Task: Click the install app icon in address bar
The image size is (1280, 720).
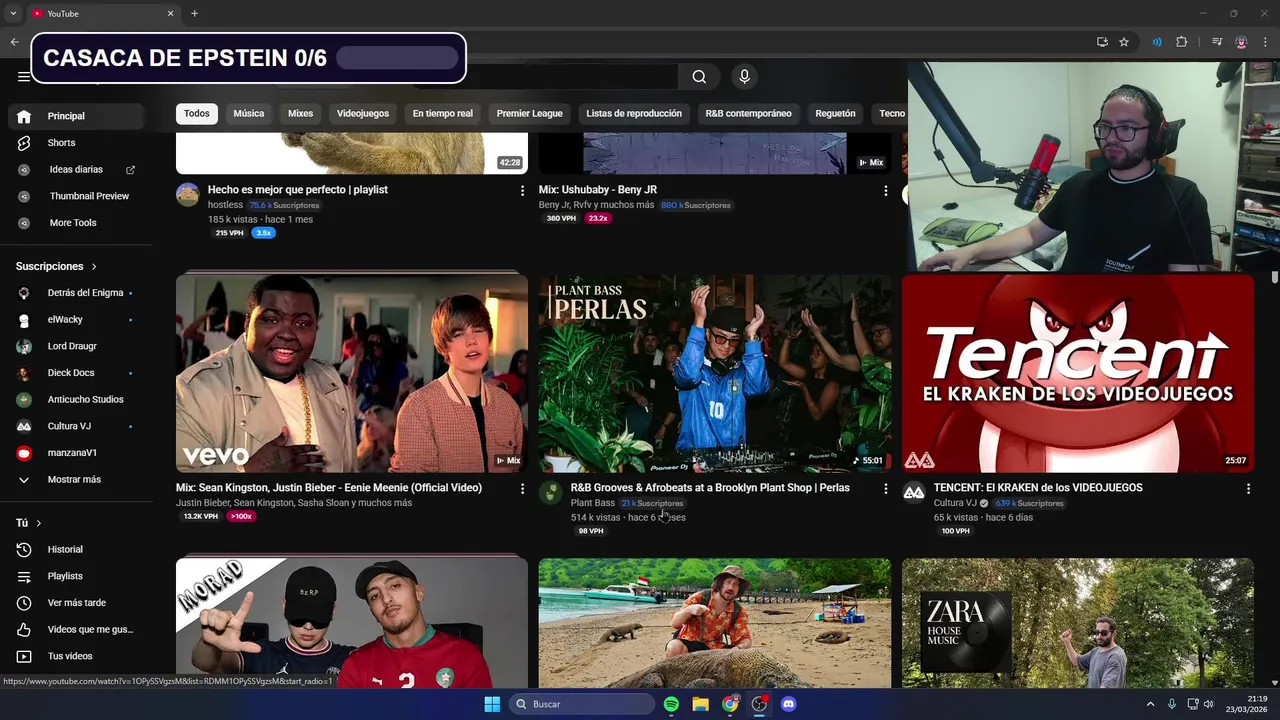Action: click(1102, 42)
